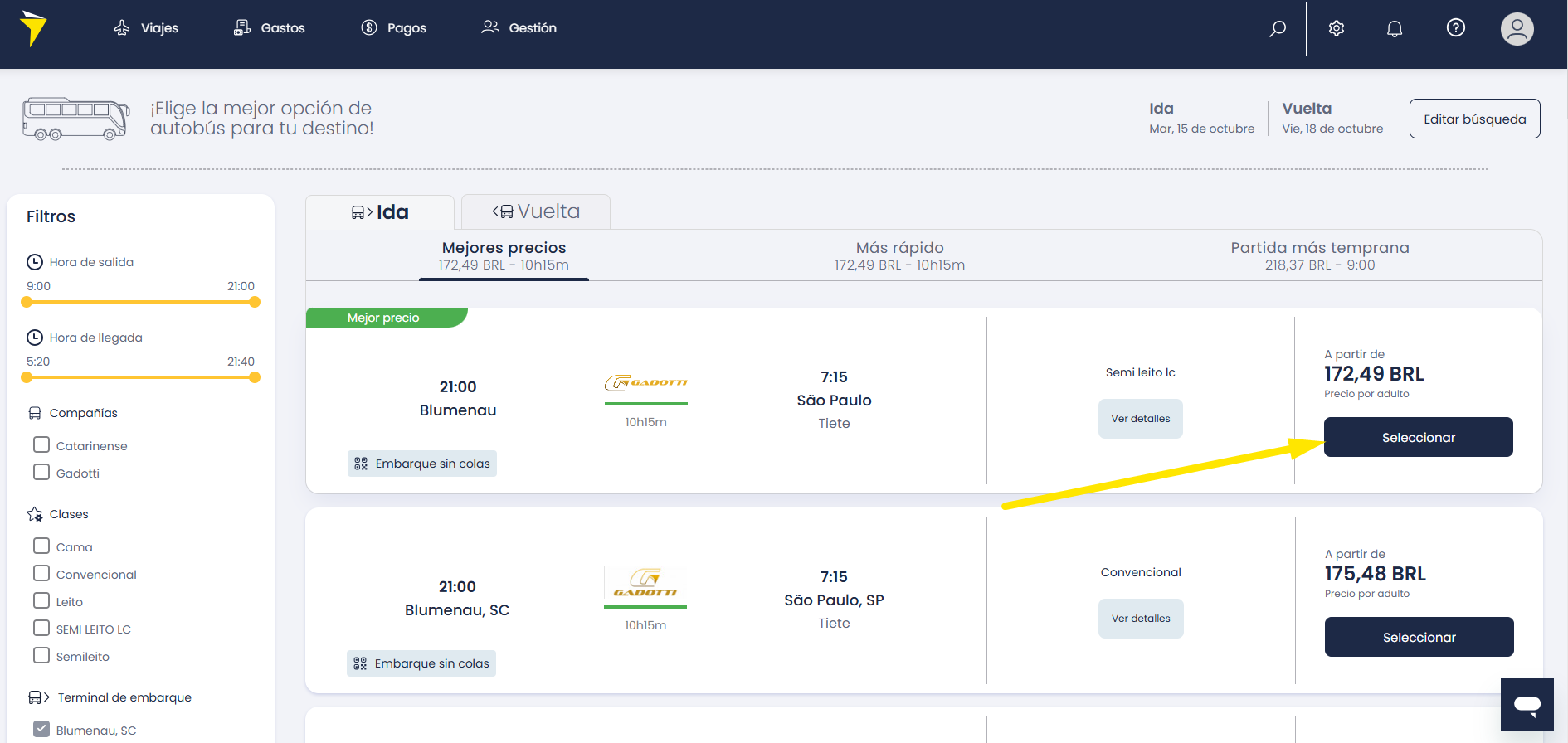The width and height of the screenshot is (1568, 743).
Task: Select the 175,48 BRL trip
Action: [1419, 637]
